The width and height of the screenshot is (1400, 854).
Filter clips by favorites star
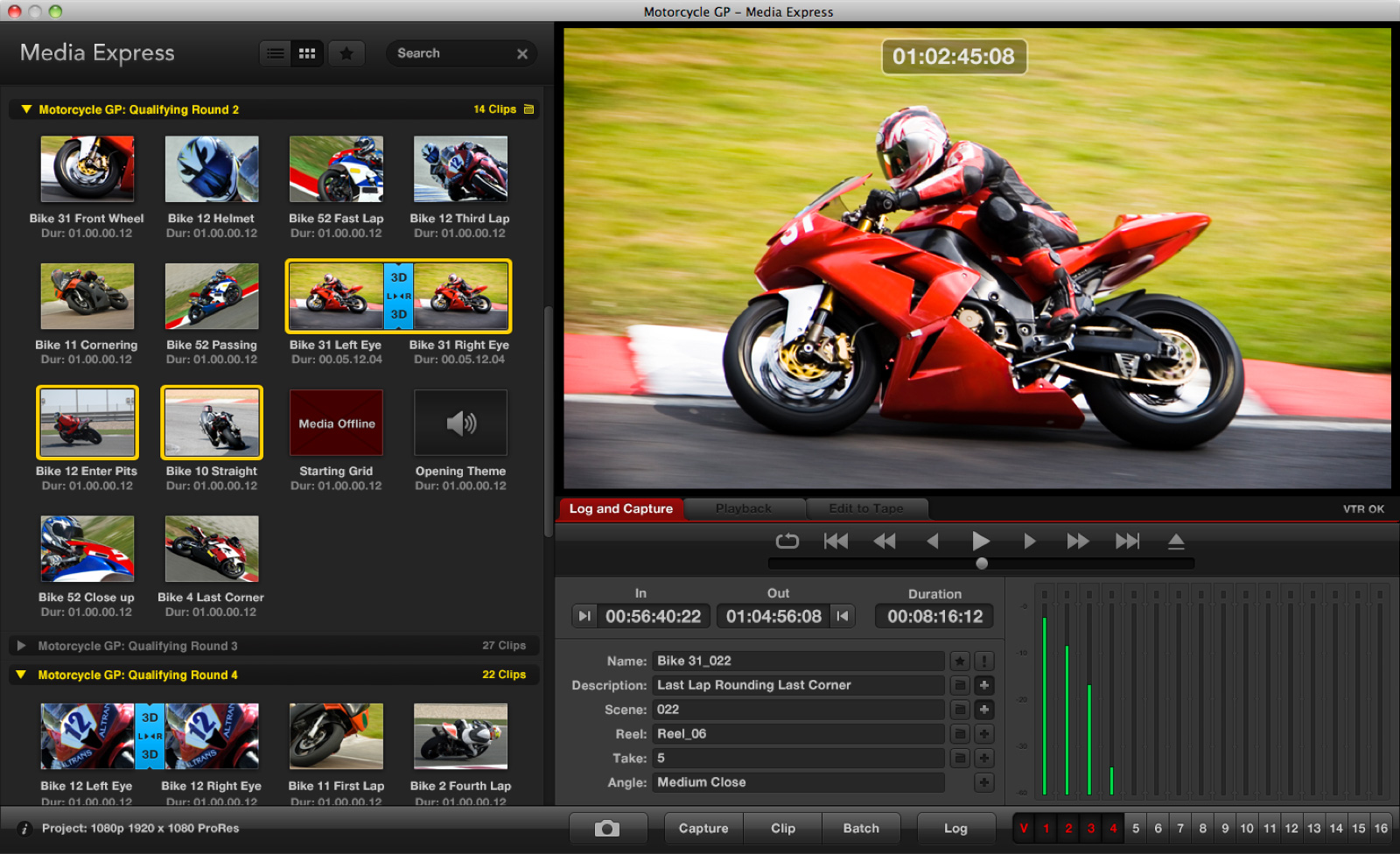(346, 52)
